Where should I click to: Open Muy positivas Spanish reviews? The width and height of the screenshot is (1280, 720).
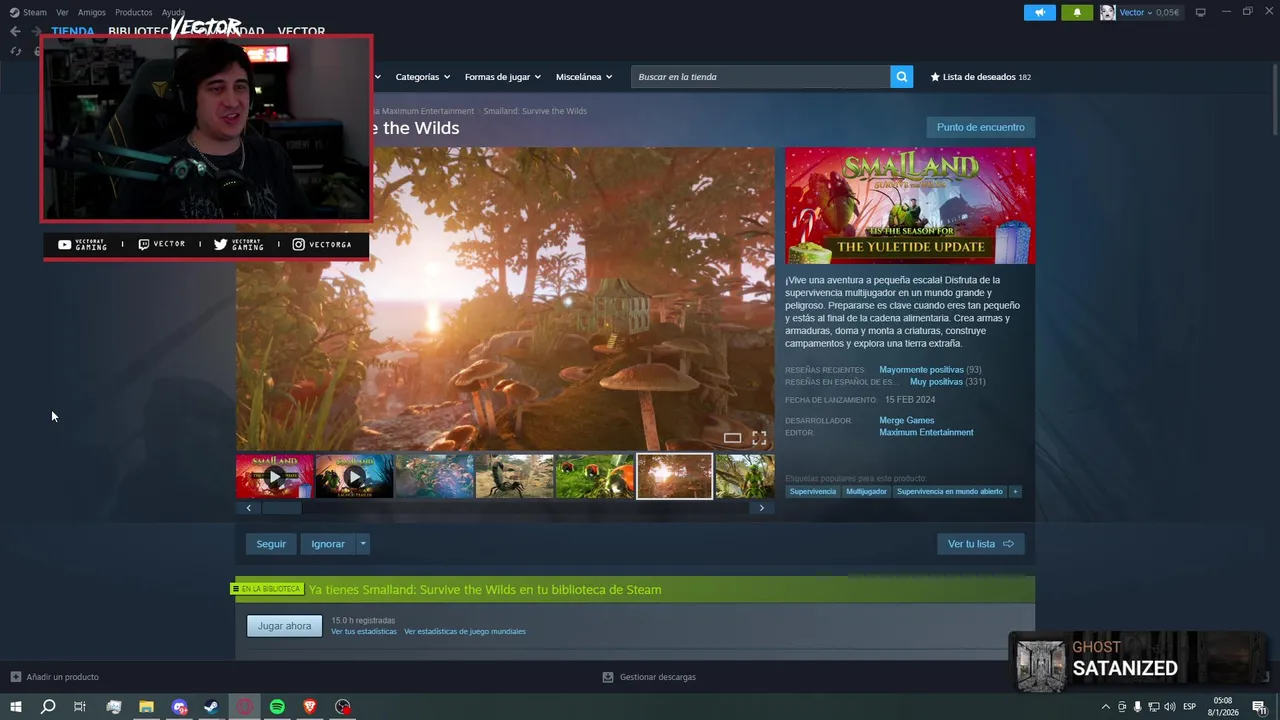point(936,382)
